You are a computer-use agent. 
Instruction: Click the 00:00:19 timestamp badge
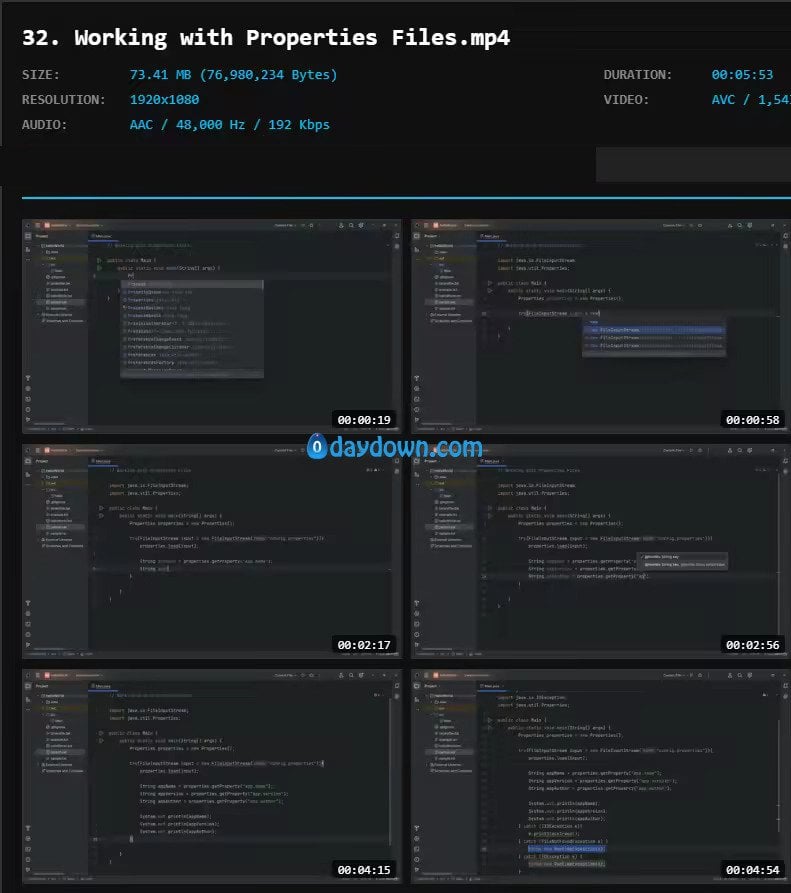click(x=362, y=420)
